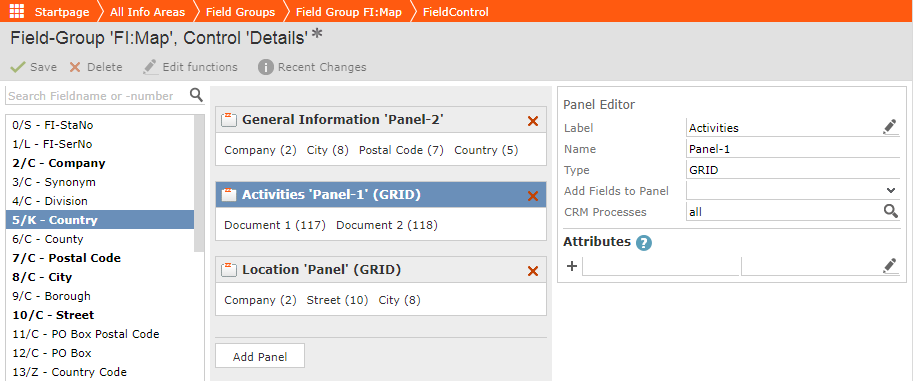Remove the Location panel via X icon
Image resolution: width=913 pixels, height=381 pixels.
[x=532, y=271]
